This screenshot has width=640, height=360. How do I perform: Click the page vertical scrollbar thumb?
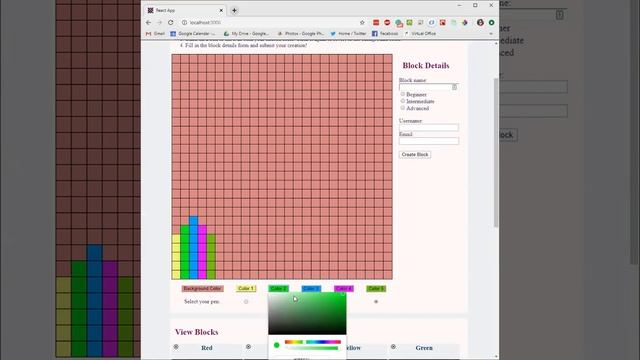(496, 152)
